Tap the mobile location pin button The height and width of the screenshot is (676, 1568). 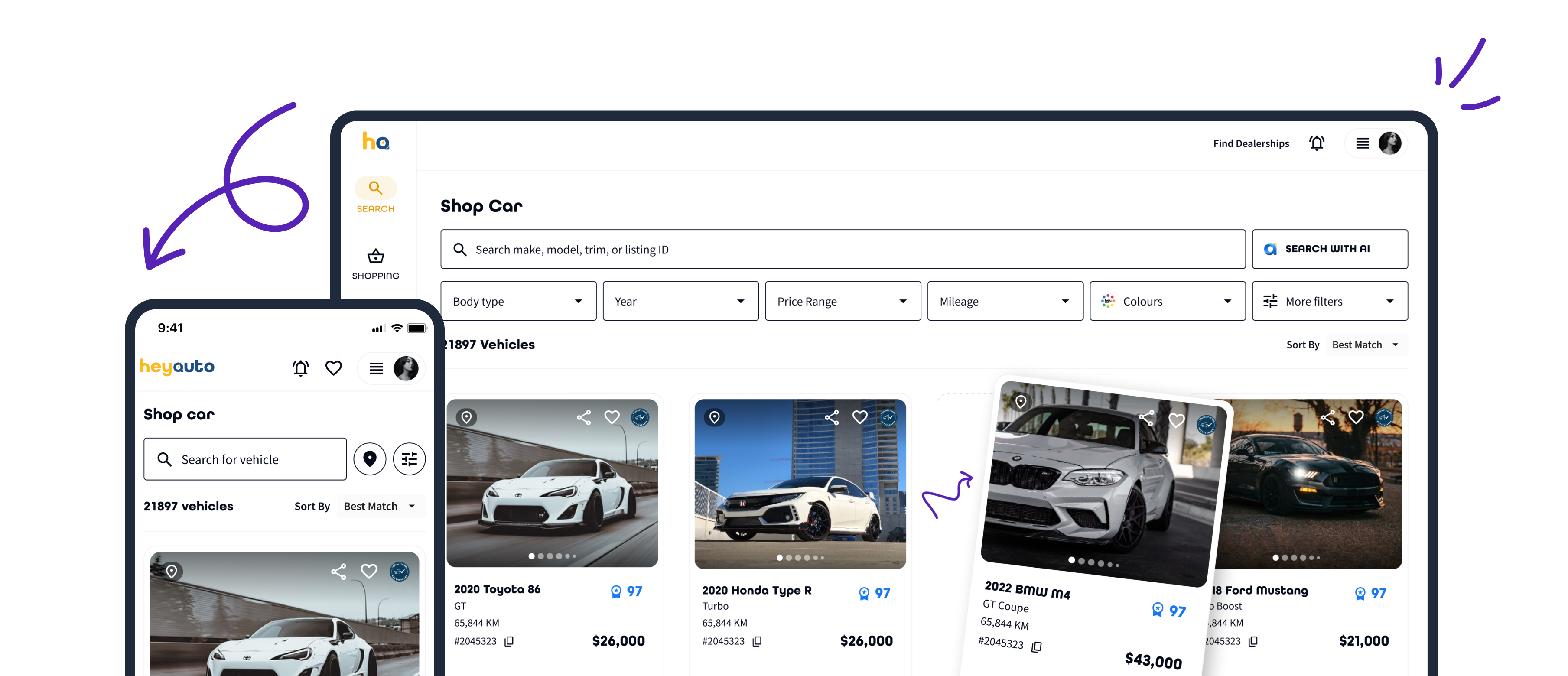pyautogui.click(x=370, y=459)
